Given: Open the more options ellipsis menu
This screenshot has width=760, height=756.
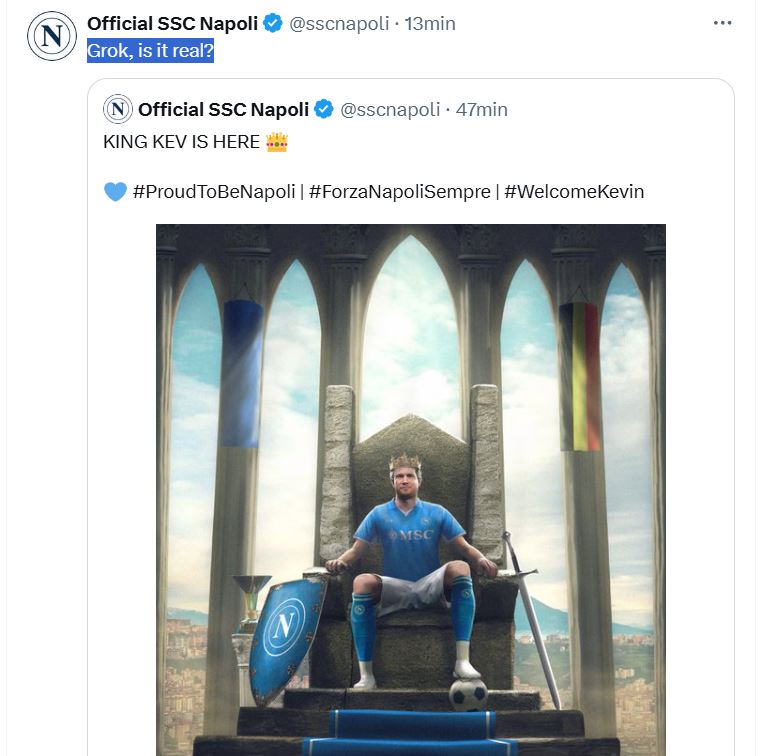Looking at the screenshot, I should tap(722, 24).
